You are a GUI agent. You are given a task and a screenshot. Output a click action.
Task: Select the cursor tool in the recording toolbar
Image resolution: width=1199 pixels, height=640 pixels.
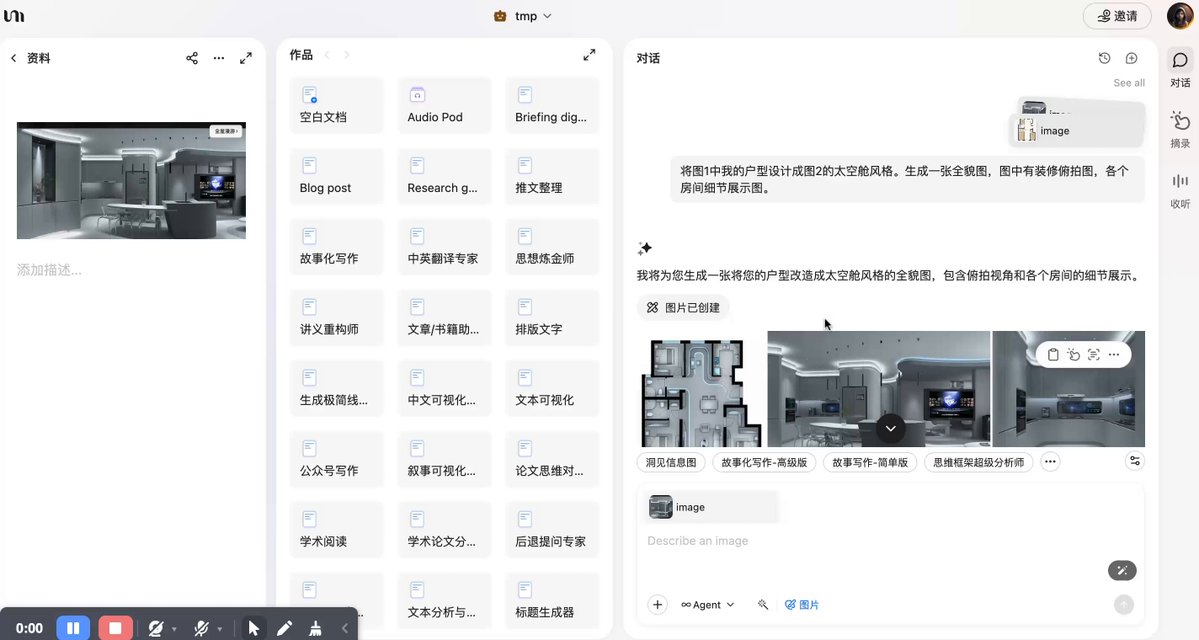(253, 627)
